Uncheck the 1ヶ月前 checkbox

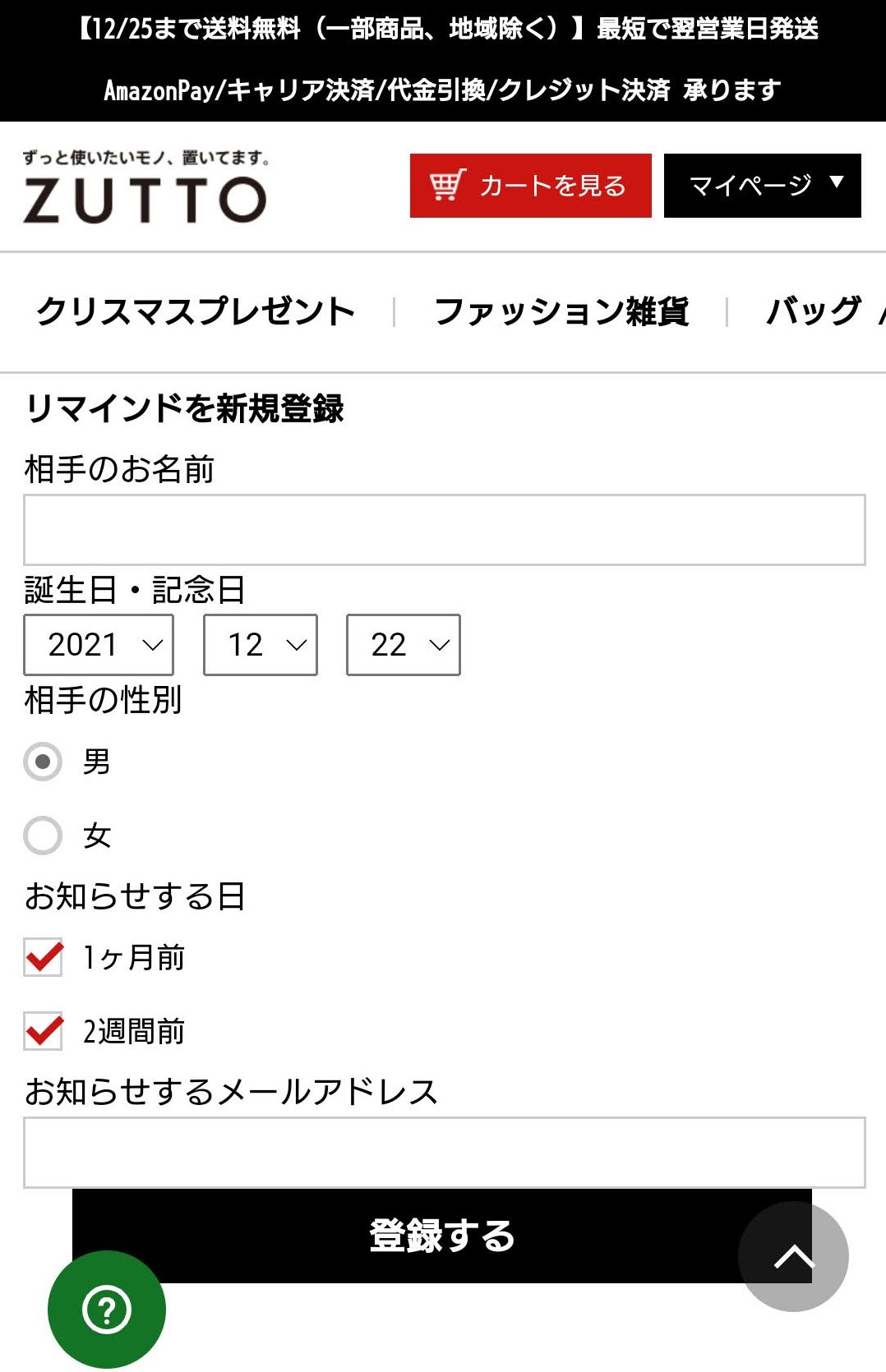(x=44, y=957)
